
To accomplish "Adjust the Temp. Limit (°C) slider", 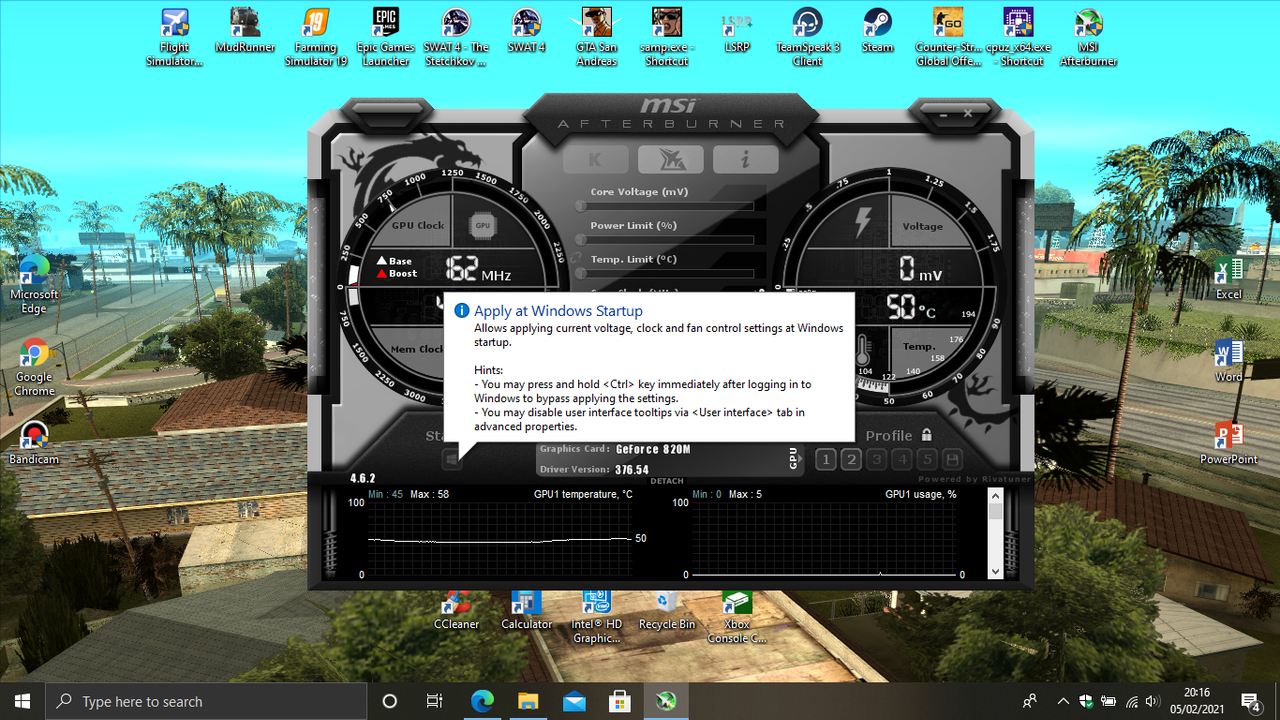I will [x=666, y=273].
